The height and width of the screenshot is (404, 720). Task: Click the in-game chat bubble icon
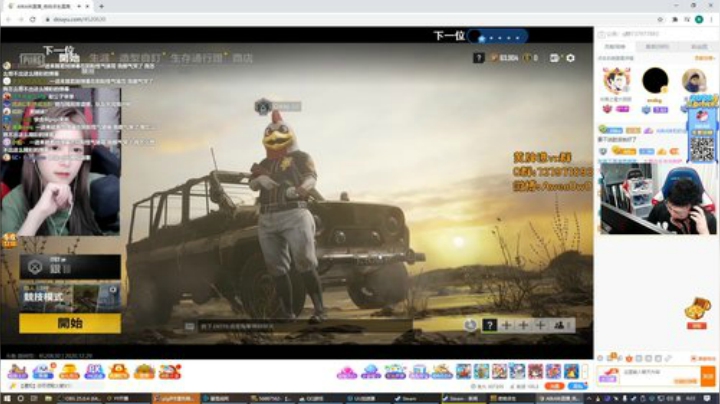click(190, 326)
